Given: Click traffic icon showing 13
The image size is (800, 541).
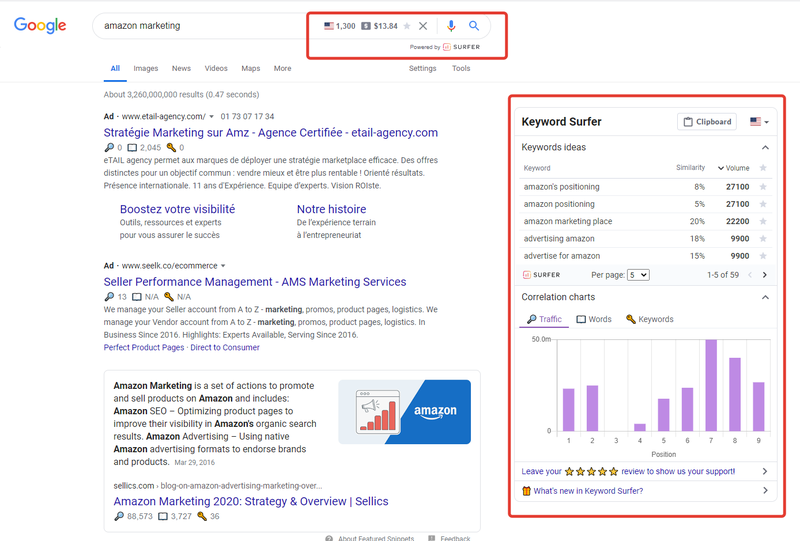Looking at the screenshot, I should coord(109,297).
